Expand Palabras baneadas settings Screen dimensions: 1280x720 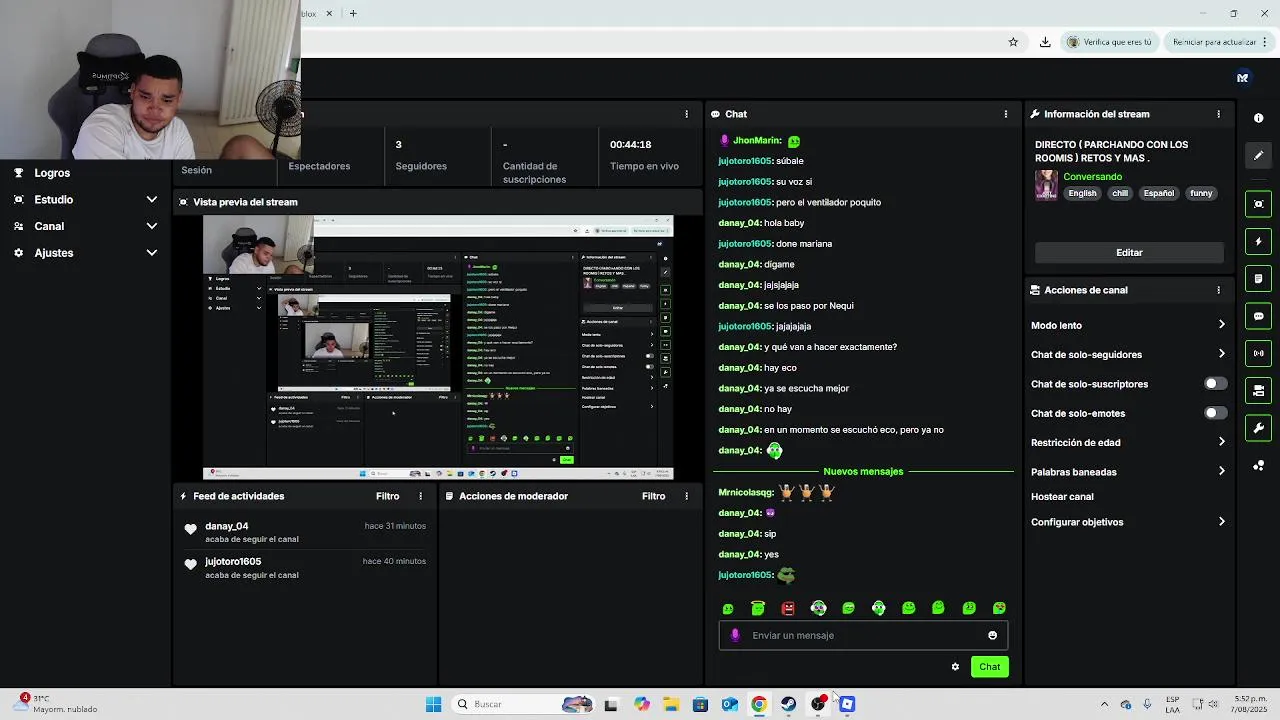point(1221,471)
